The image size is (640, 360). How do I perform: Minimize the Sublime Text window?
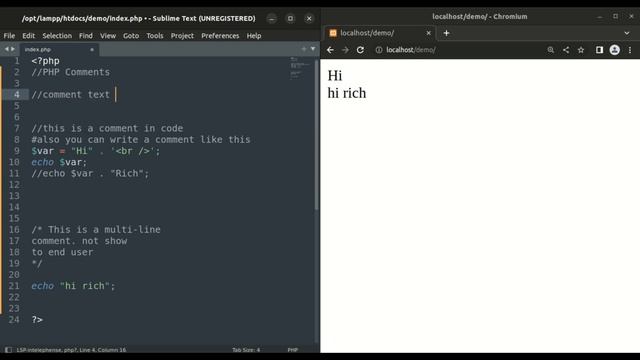[271, 18]
